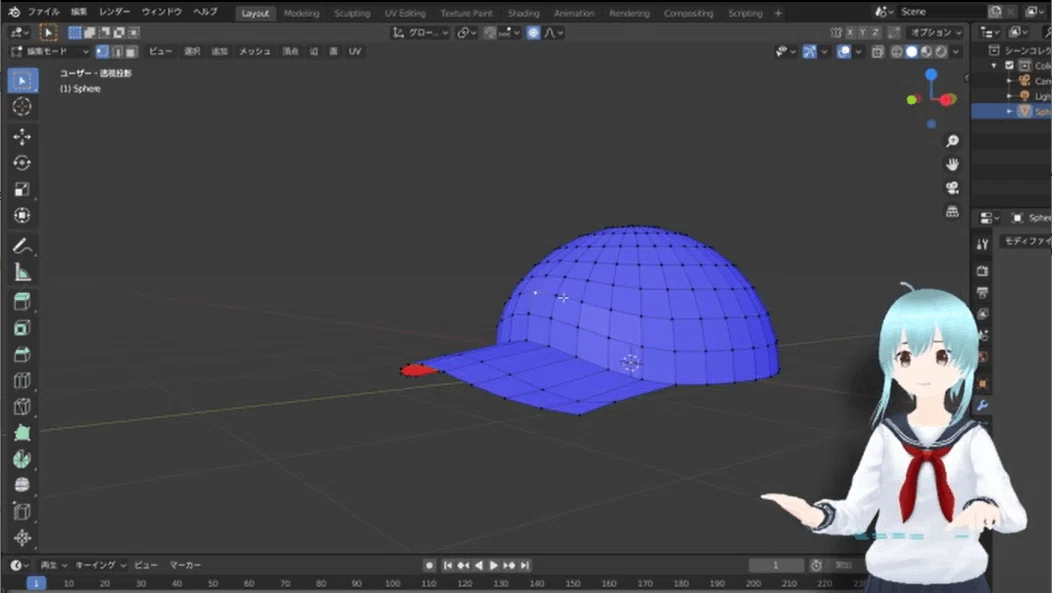Open the gizmo options dropdown arrow
Screen dimensions: 1052x593
point(825,52)
